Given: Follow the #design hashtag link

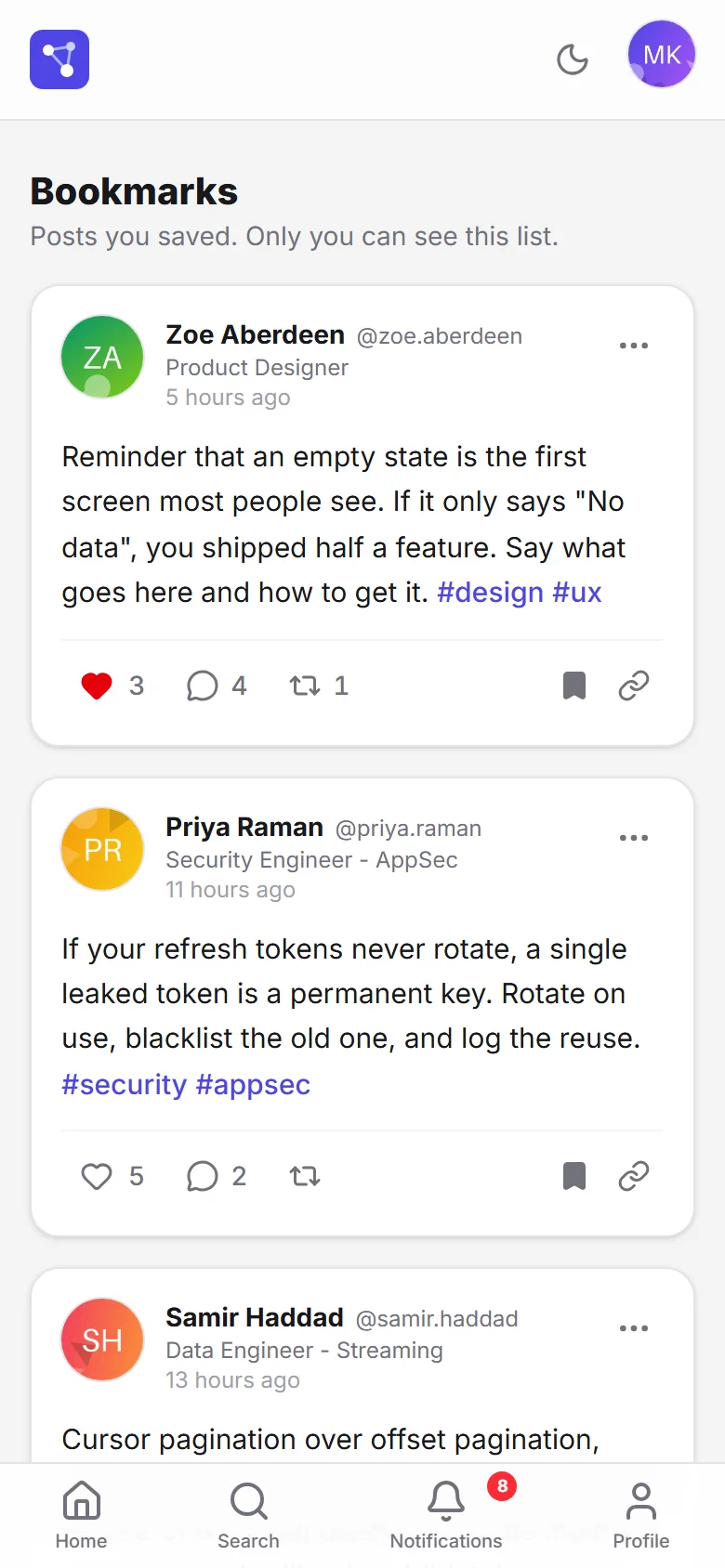Looking at the screenshot, I should [490, 593].
